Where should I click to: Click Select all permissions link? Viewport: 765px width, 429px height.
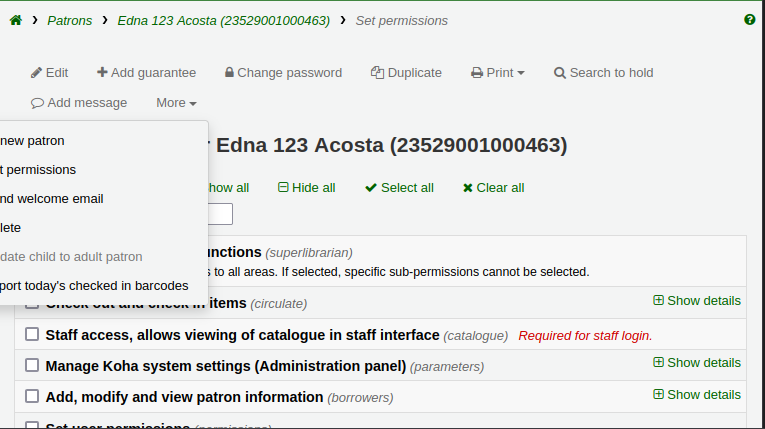click(399, 188)
